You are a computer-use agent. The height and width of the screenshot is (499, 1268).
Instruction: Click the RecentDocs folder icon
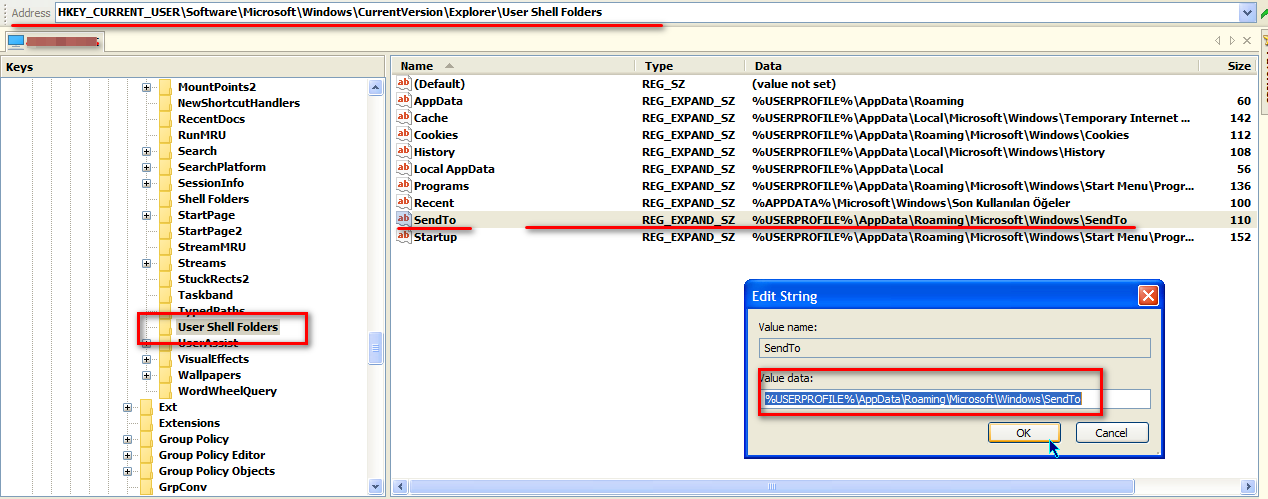(165, 119)
